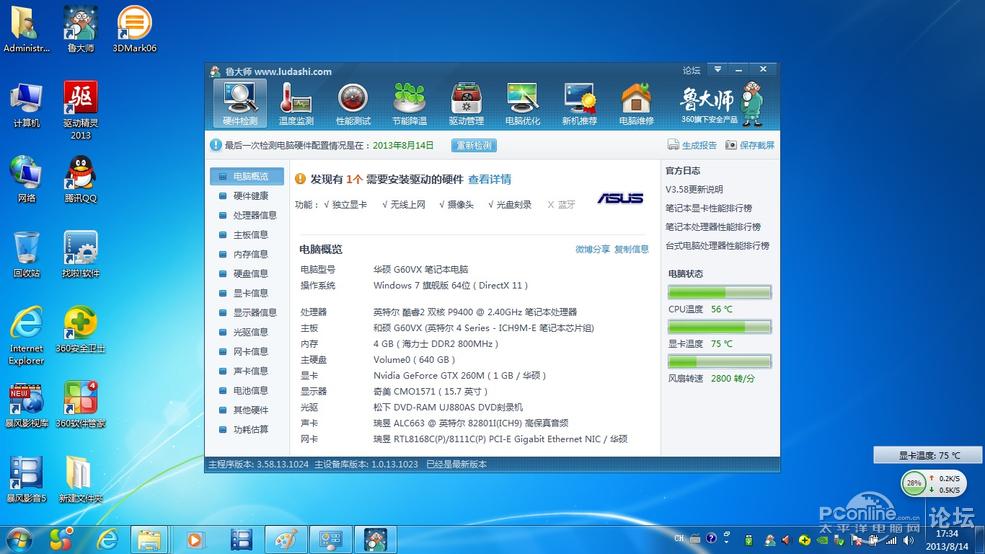
Task: Select 硬盘信息 sidebar item
Action: point(247,274)
